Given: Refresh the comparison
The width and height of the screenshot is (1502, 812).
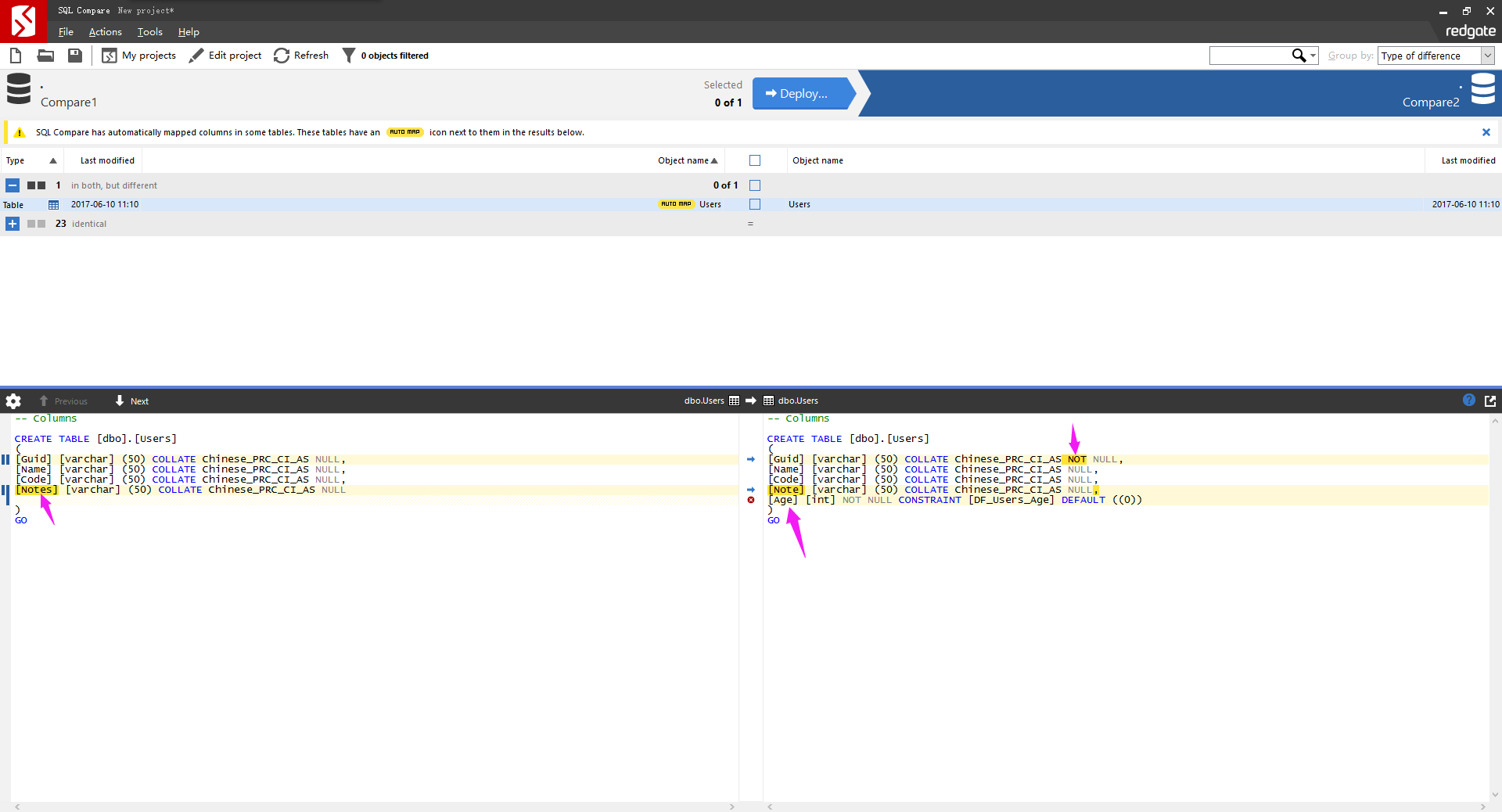Looking at the screenshot, I should point(301,56).
